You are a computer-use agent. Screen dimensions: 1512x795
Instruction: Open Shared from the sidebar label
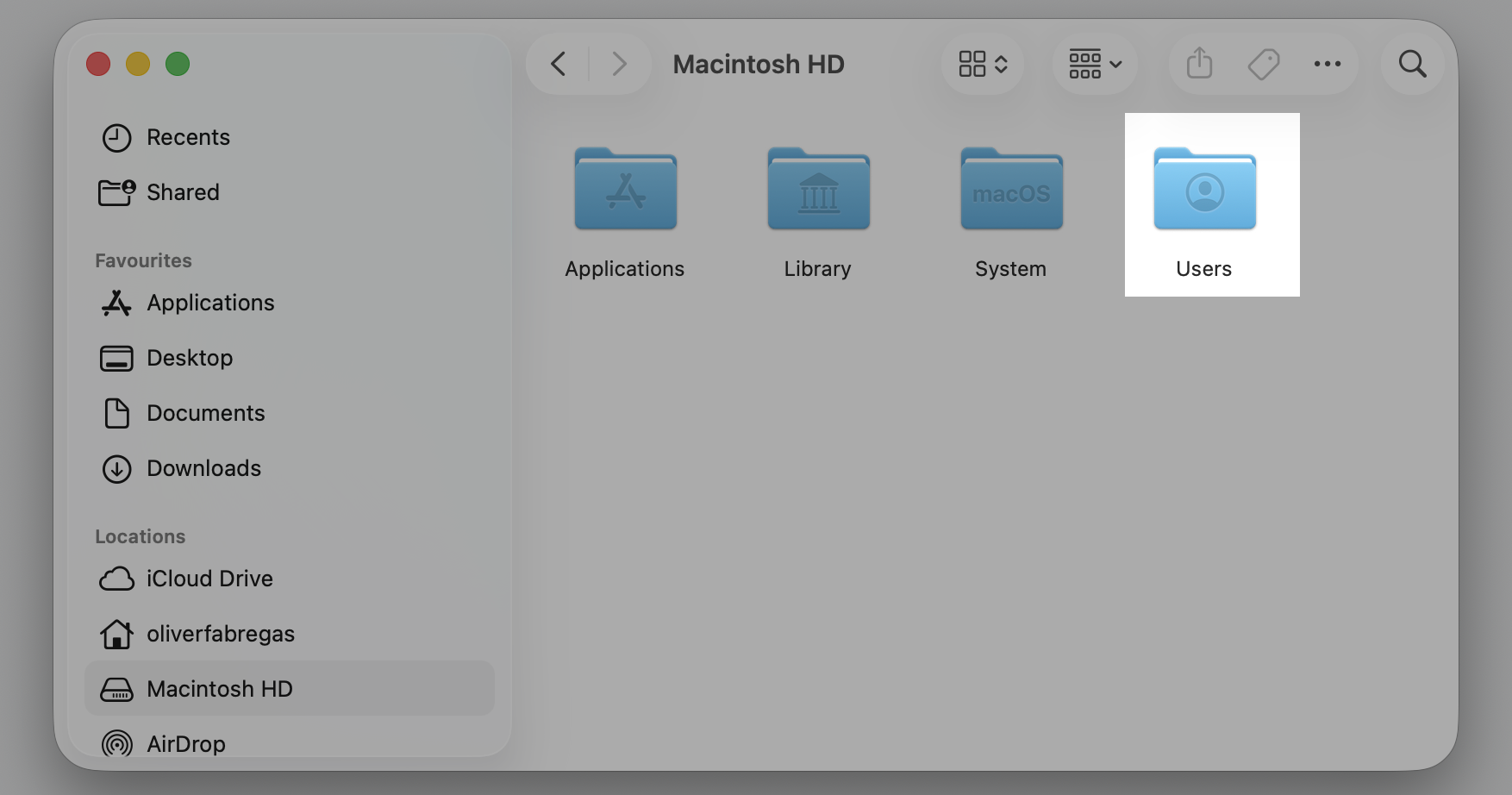coord(183,192)
